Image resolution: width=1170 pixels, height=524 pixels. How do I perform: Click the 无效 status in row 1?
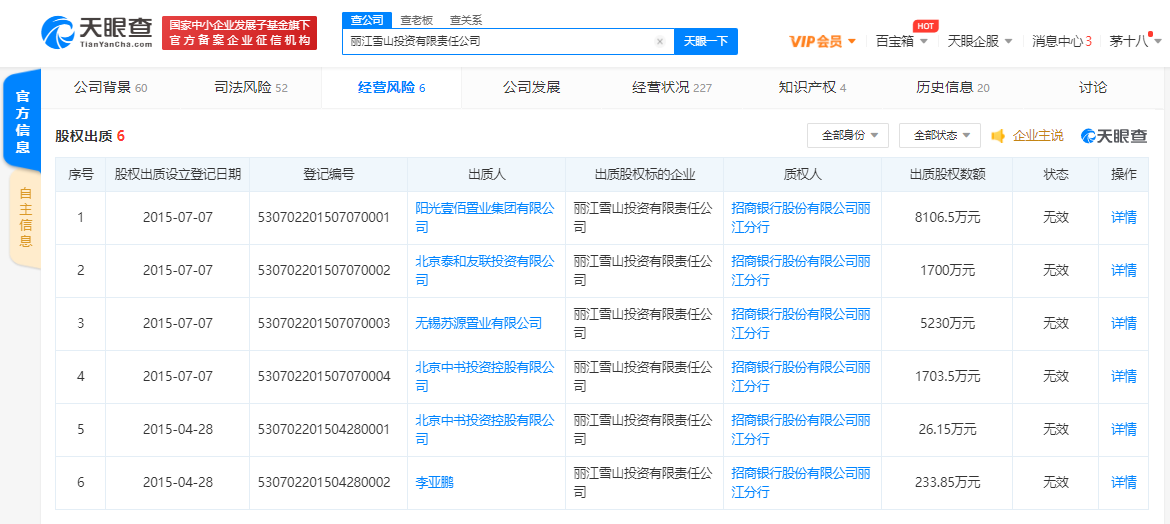pos(1056,217)
